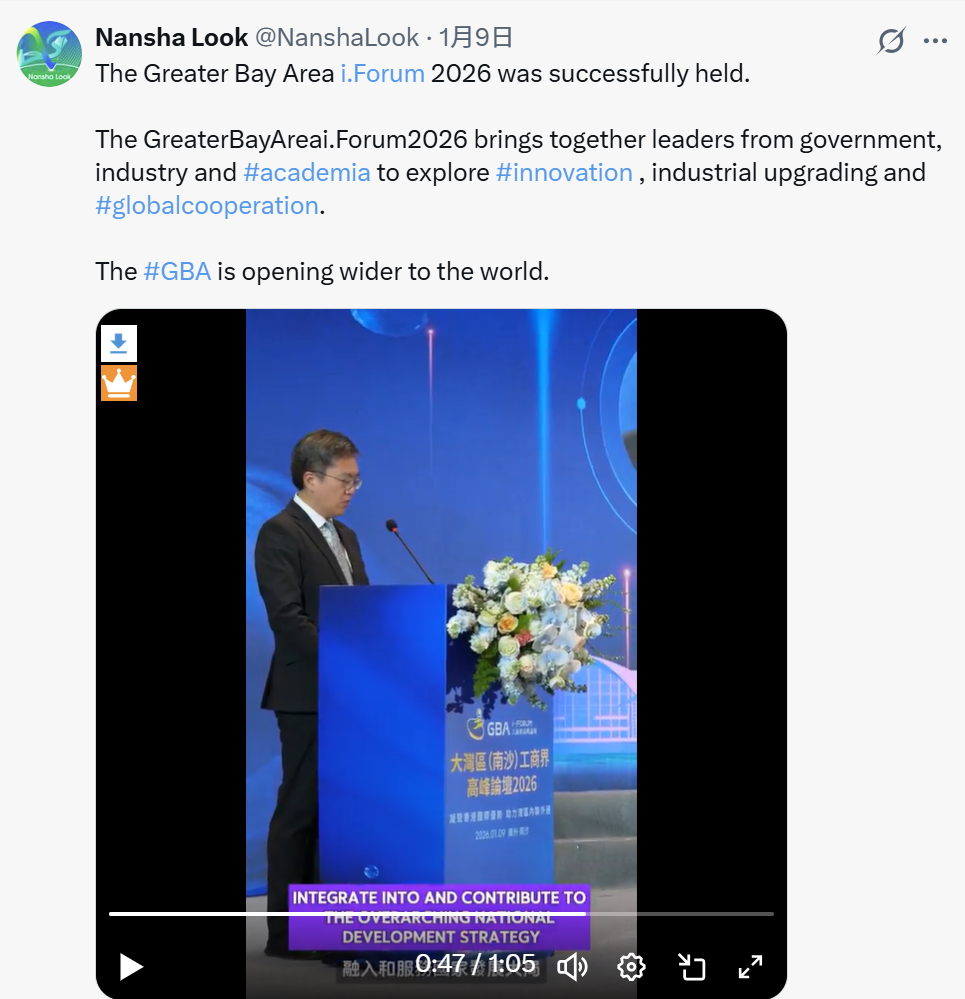The width and height of the screenshot is (965, 999).
Task: Mute the video via speaker icon
Action: (x=572, y=967)
